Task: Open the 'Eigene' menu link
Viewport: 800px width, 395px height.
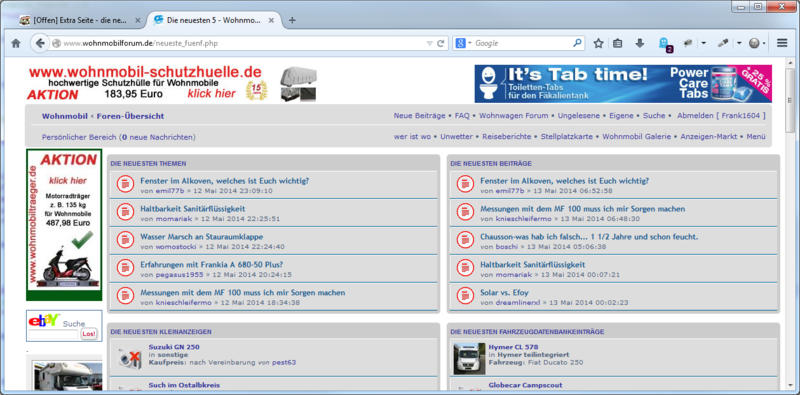Action: click(621, 116)
